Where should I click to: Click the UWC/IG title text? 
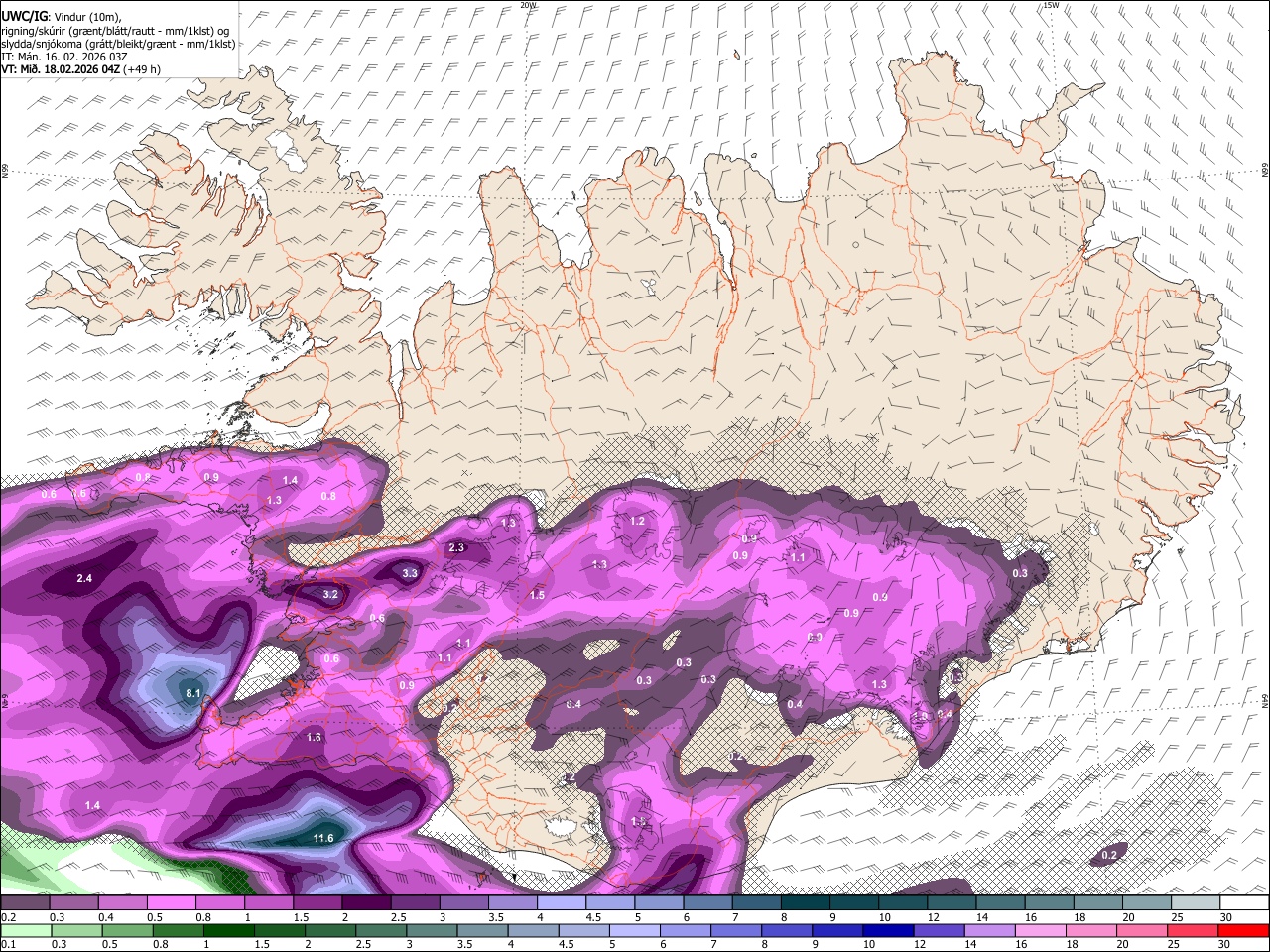[x=24, y=15]
